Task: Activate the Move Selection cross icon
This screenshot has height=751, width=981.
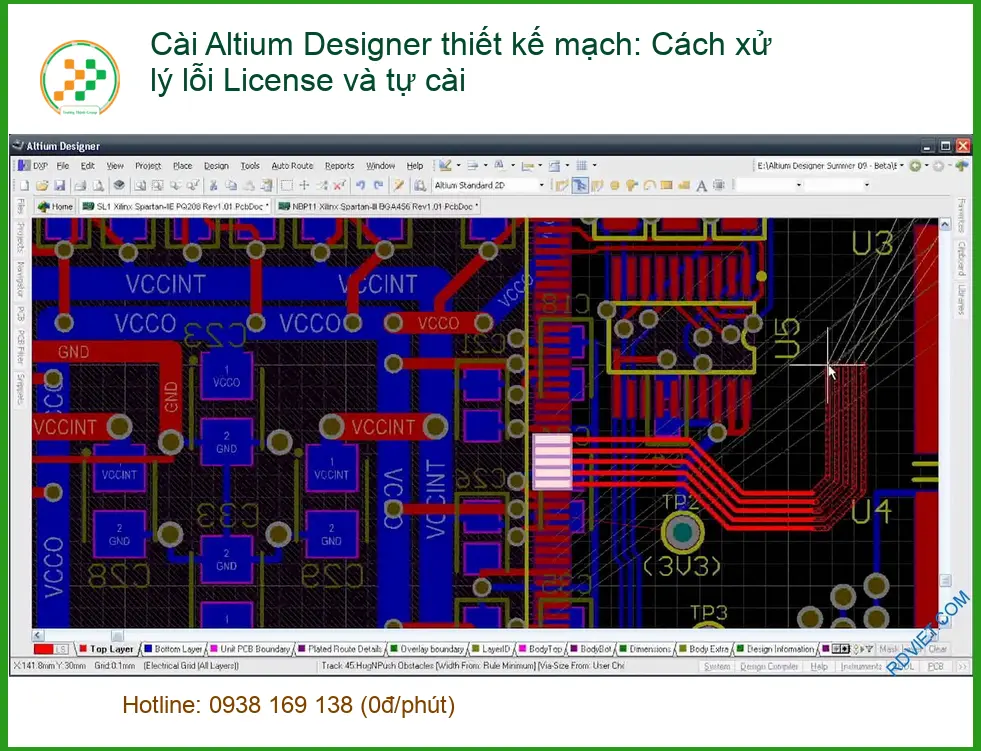Action: [304, 185]
